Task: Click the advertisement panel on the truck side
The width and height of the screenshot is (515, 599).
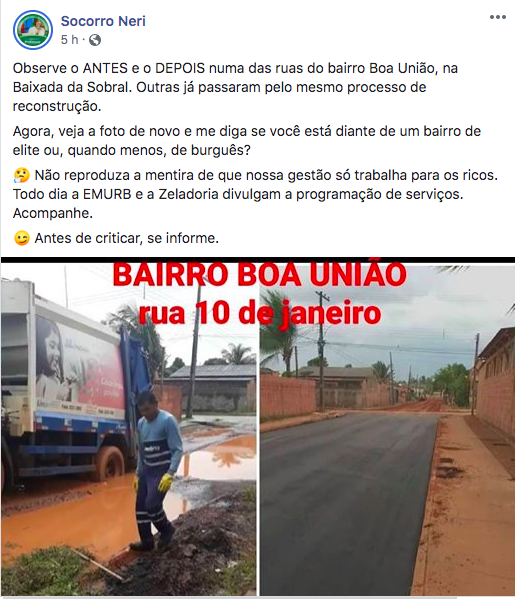Action: pyautogui.click(x=79, y=365)
